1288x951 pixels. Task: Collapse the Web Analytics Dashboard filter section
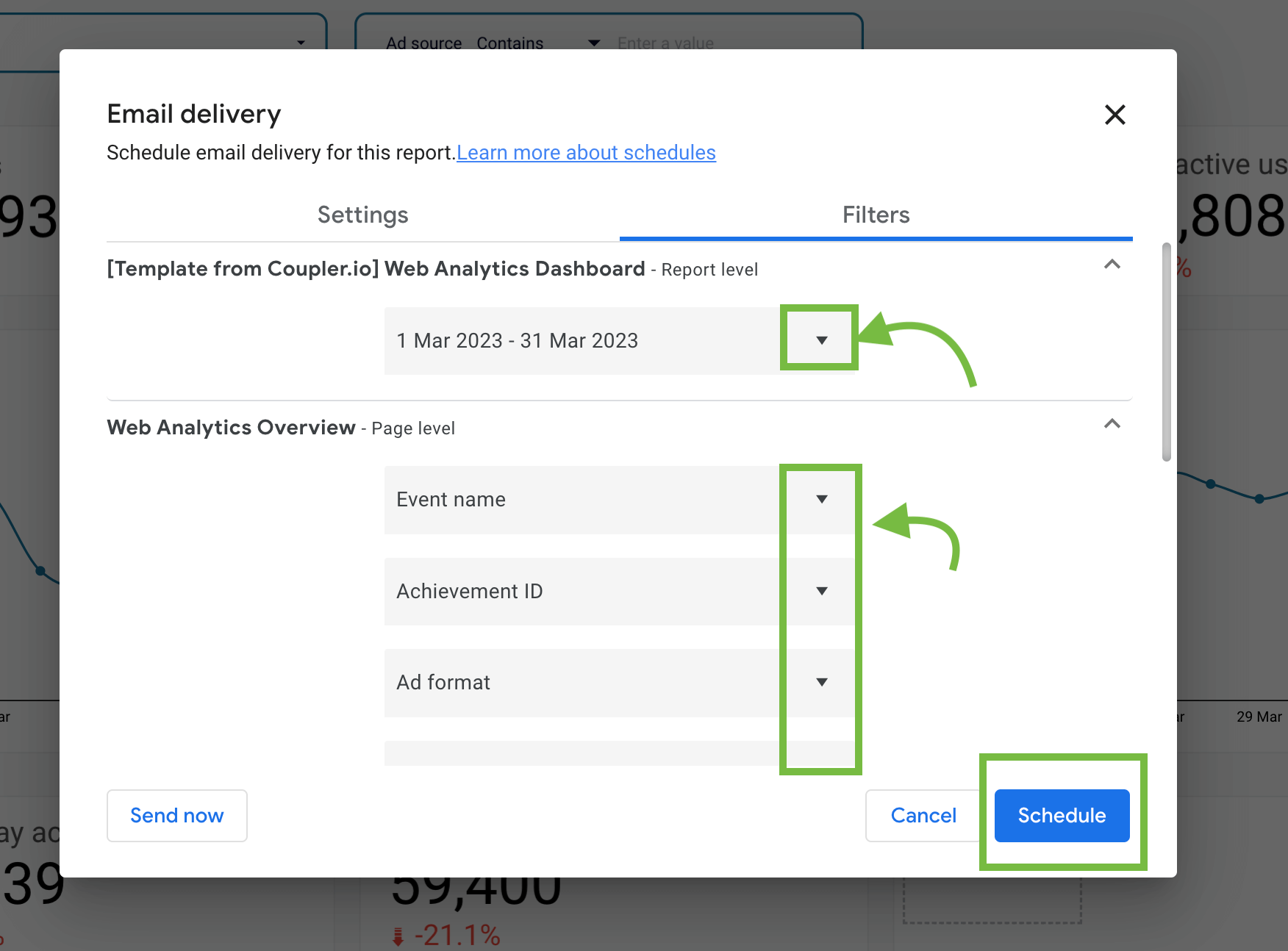(1112, 265)
